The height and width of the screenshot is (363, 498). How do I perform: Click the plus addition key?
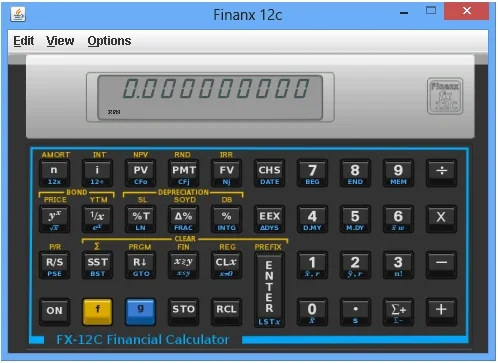441,312
